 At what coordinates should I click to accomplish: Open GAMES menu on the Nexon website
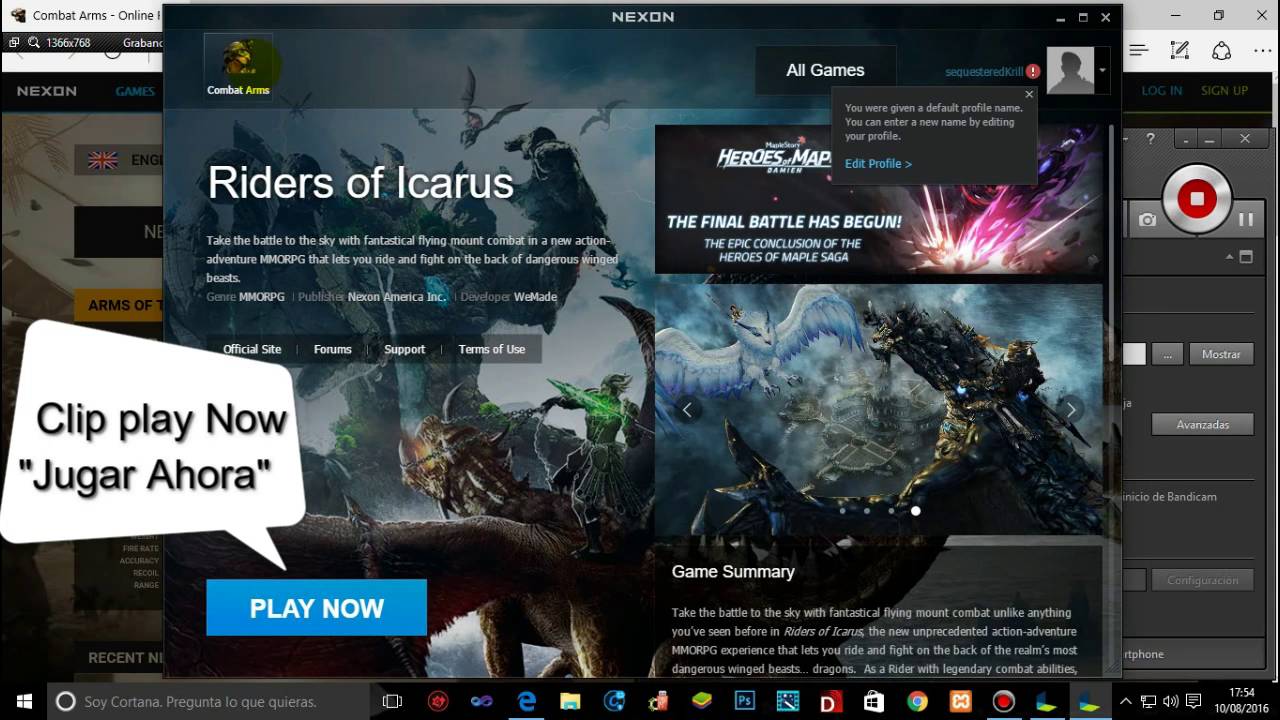click(x=135, y=91)
